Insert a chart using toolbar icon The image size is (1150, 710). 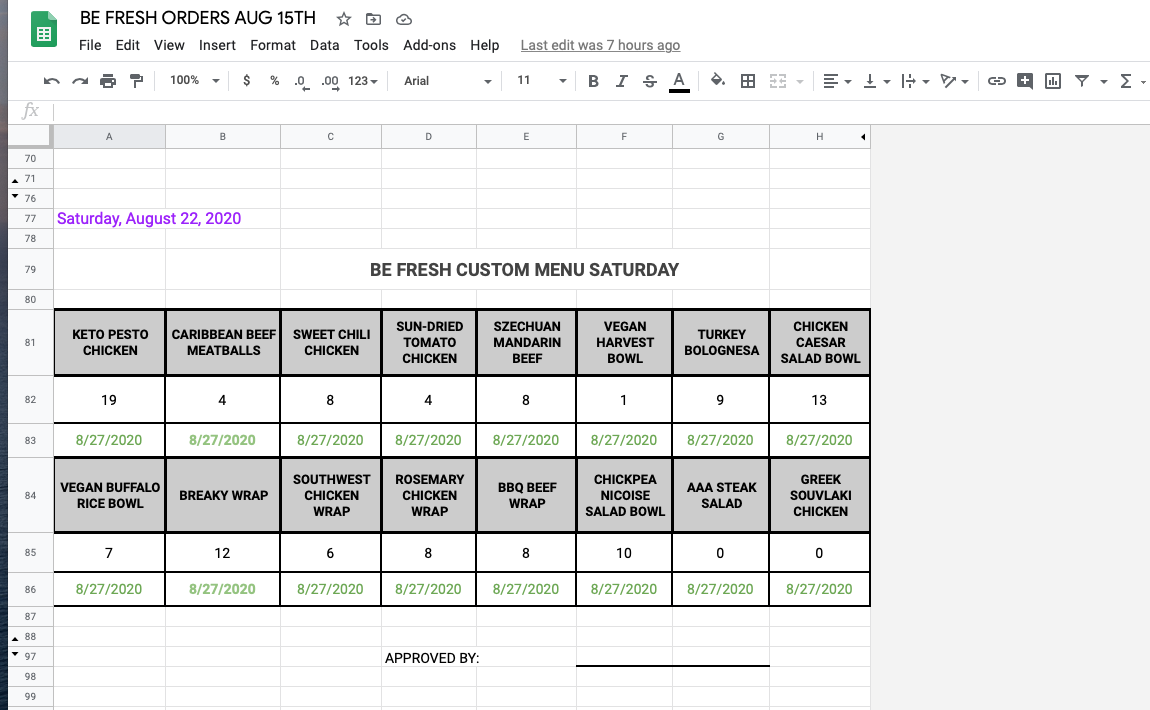1052,81
